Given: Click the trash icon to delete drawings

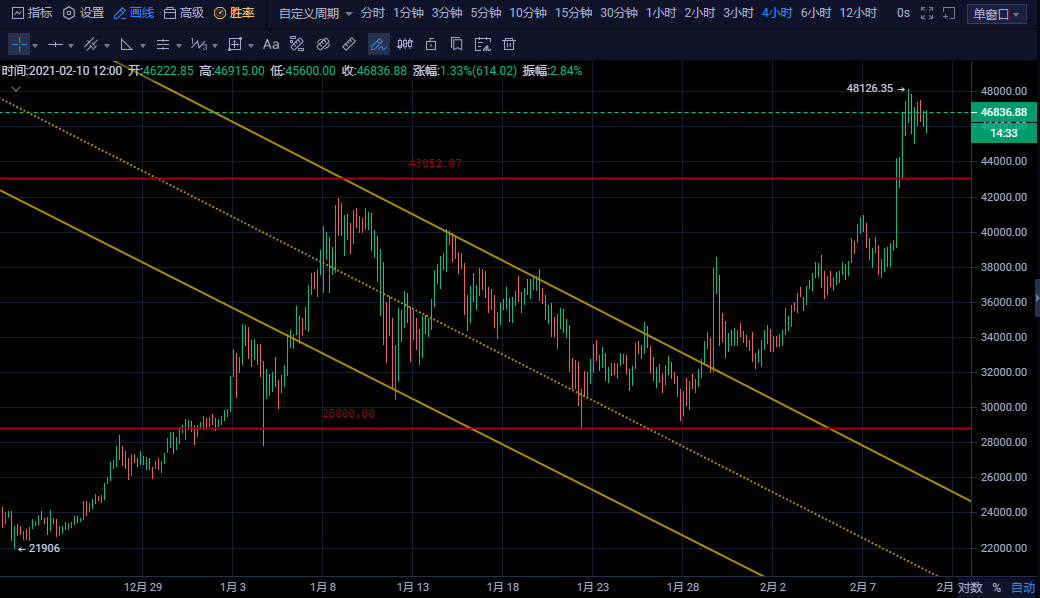Looking at the screenshot, I should click(x=509, y=45).
